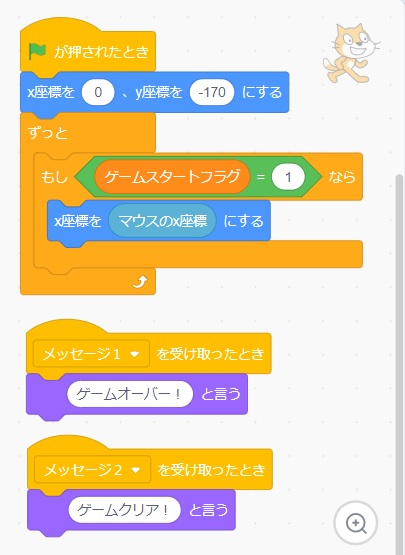The image size is (405, 555).
Task: Click the loop arrow on the ずっと block
Action: point(140,282)
